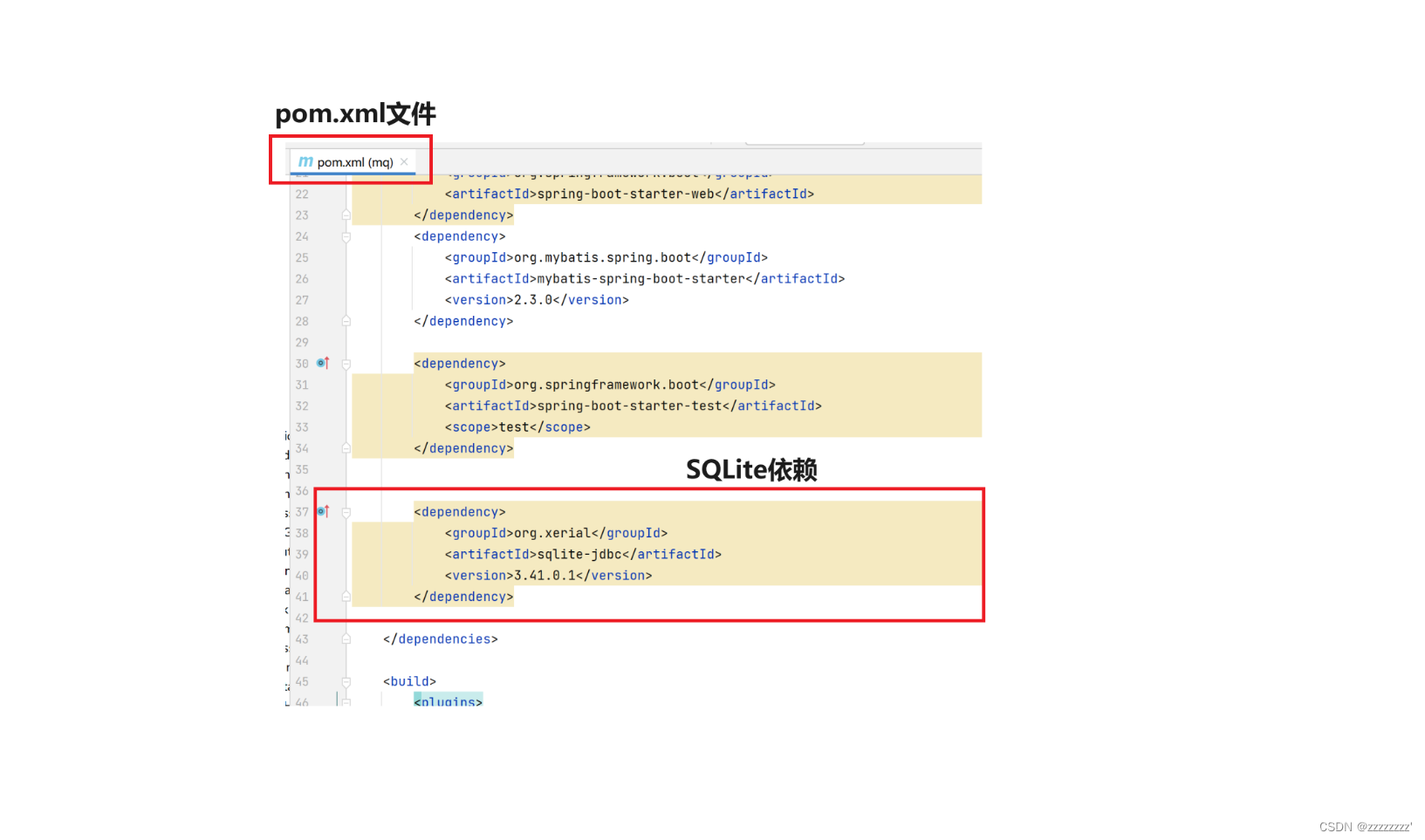Click the org.xerial groupId line
1425x840 pixels.
556,533
